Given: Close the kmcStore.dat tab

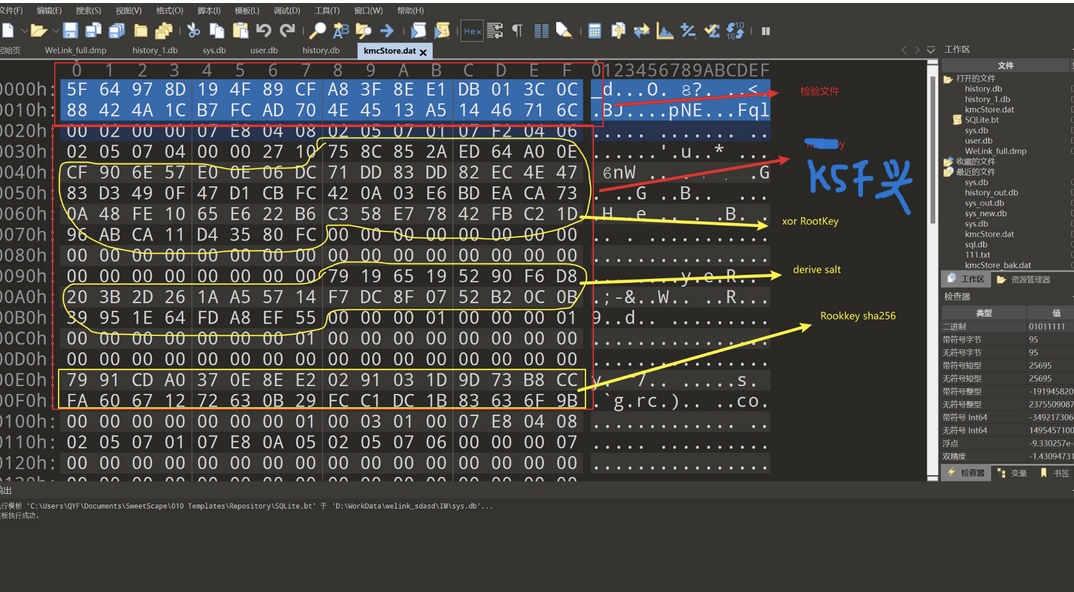Looking at the screenshot, I should (x=423, y=52).
